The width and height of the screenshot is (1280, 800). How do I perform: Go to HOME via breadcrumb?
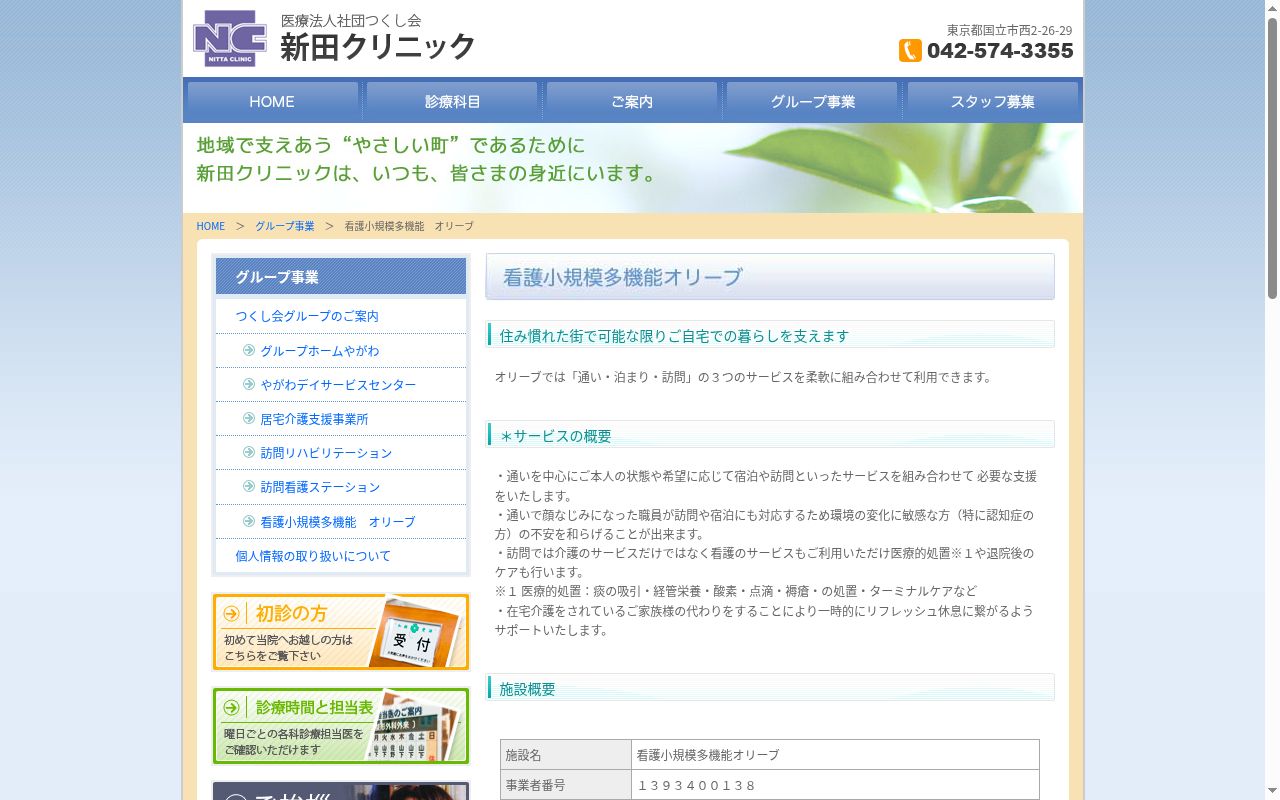click(211, 226)
